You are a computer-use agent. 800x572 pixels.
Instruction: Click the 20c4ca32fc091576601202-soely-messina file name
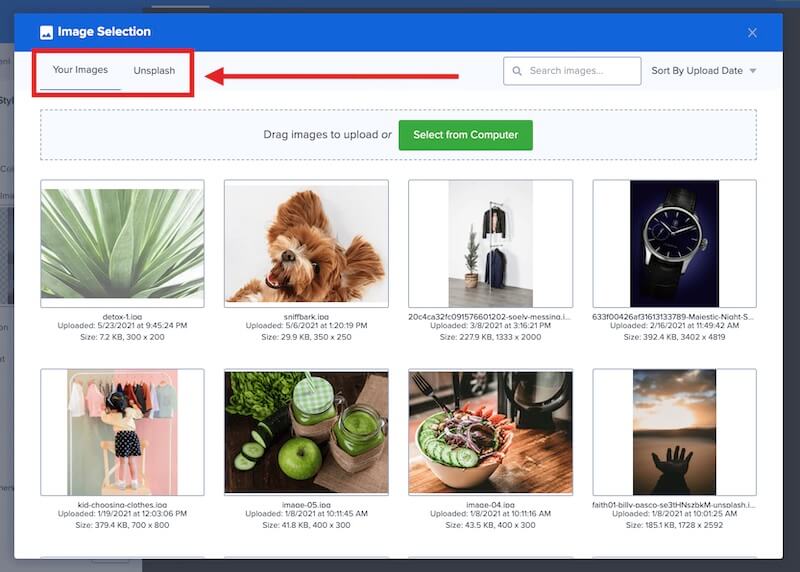tap(489, 316)
